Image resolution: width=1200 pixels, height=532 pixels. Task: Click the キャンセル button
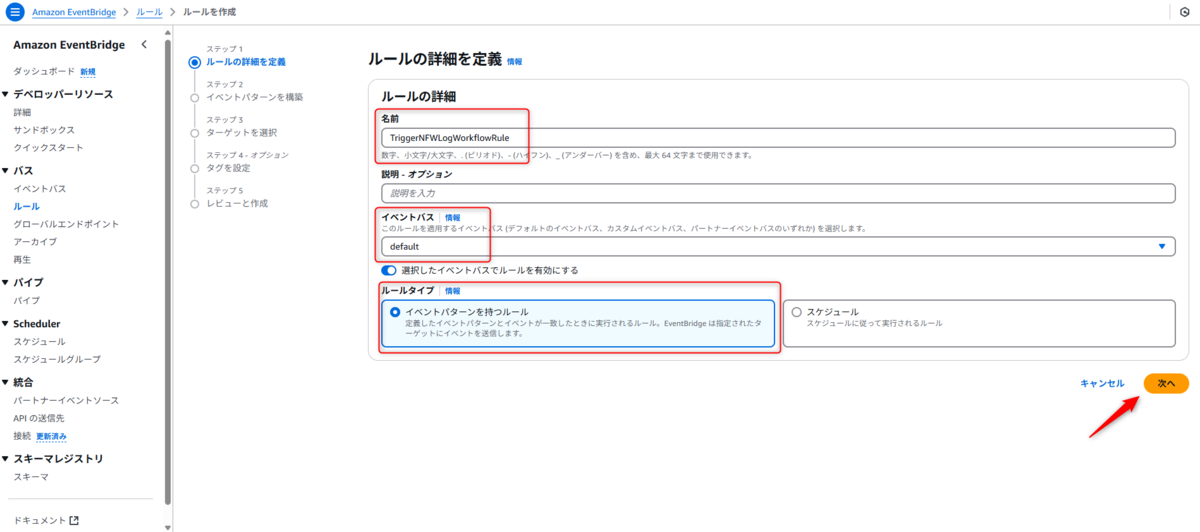click(1102, 383)
